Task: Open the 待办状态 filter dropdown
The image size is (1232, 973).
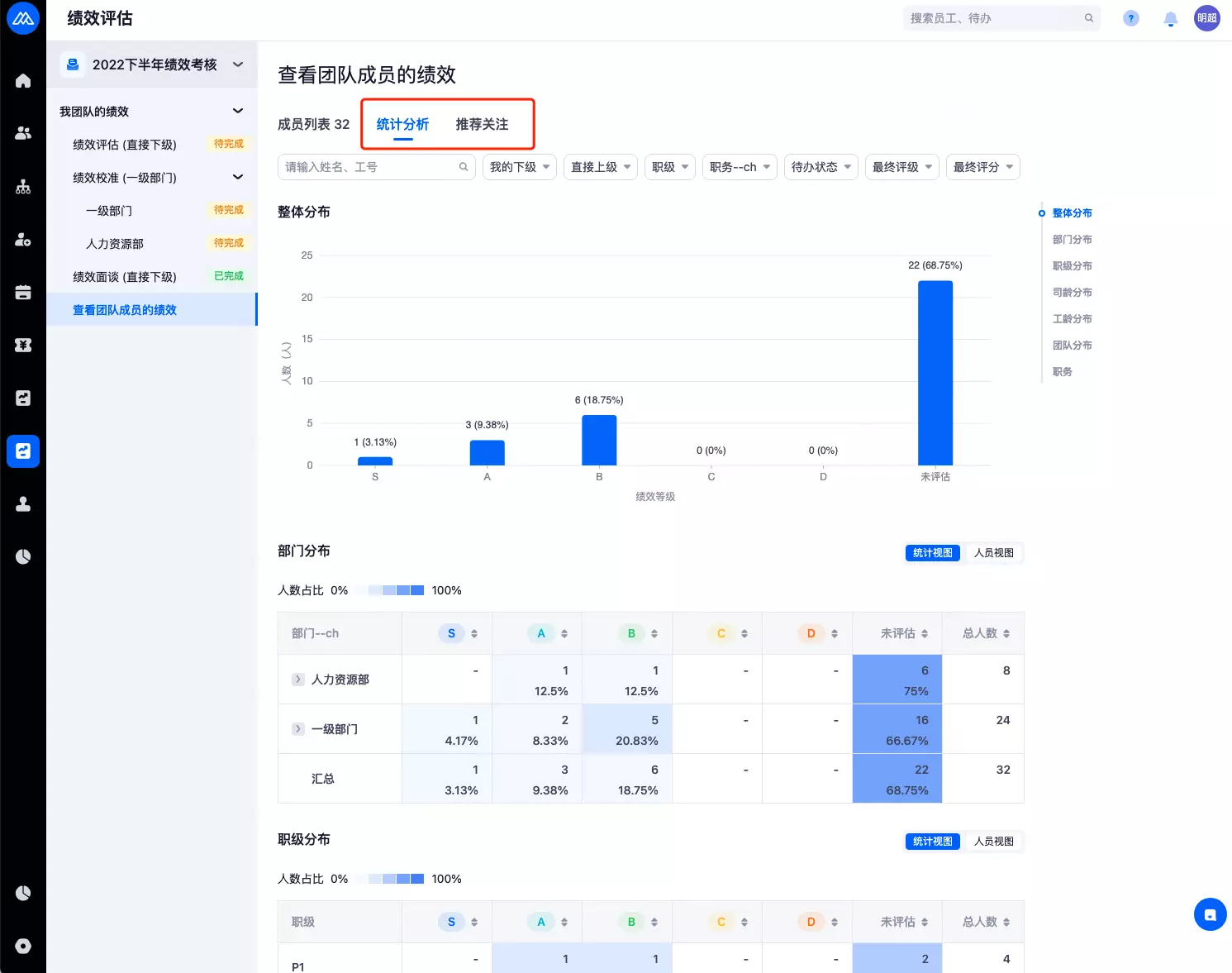Action: pos(821,167)
